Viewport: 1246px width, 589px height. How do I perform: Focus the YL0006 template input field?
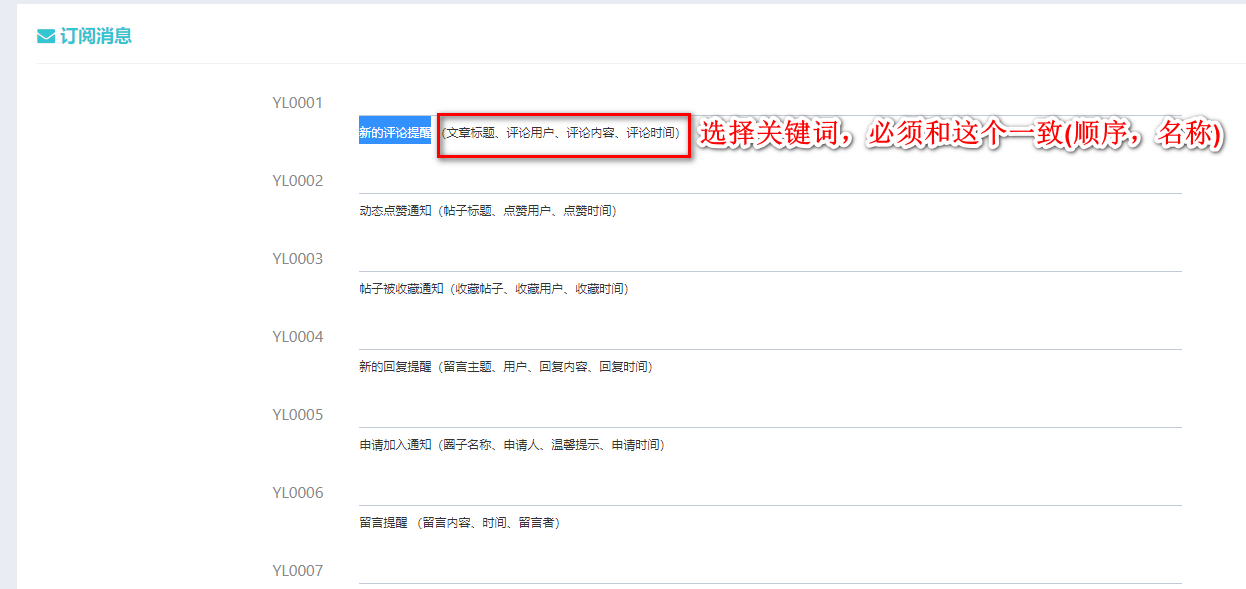(770, 492)
